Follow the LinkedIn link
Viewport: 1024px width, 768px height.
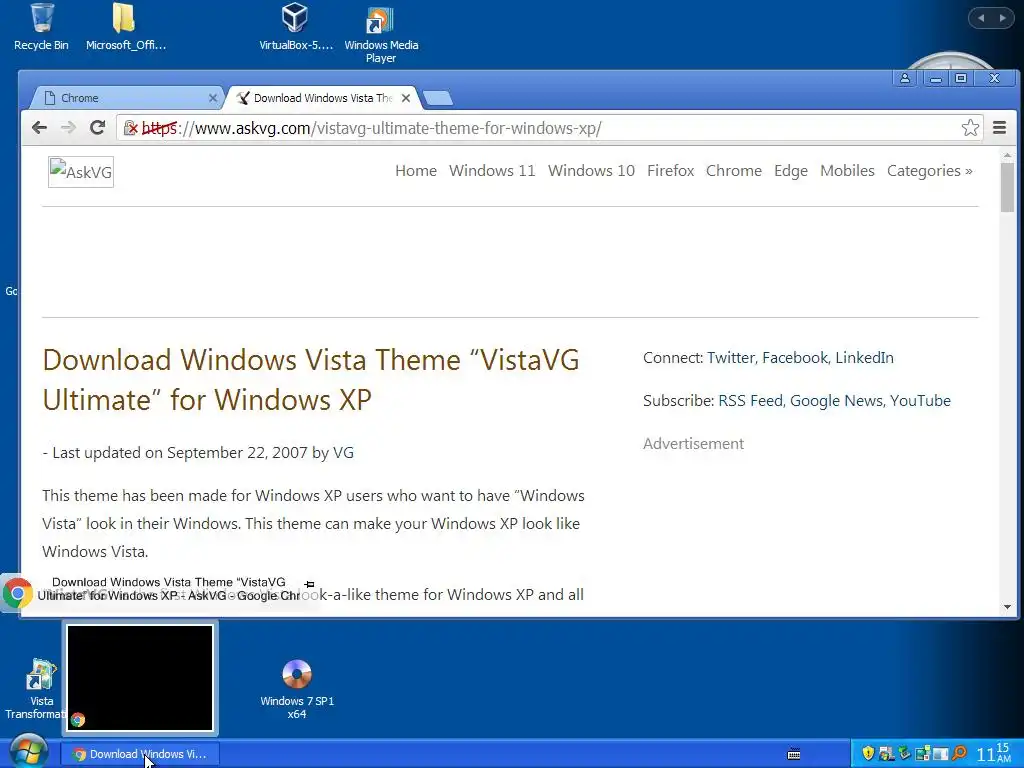point(864,358)
